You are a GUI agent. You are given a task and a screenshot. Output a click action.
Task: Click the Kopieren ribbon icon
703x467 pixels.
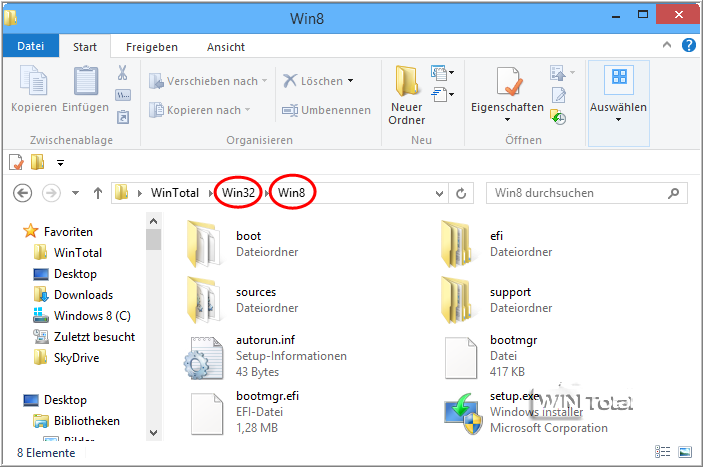pos(34,81)
